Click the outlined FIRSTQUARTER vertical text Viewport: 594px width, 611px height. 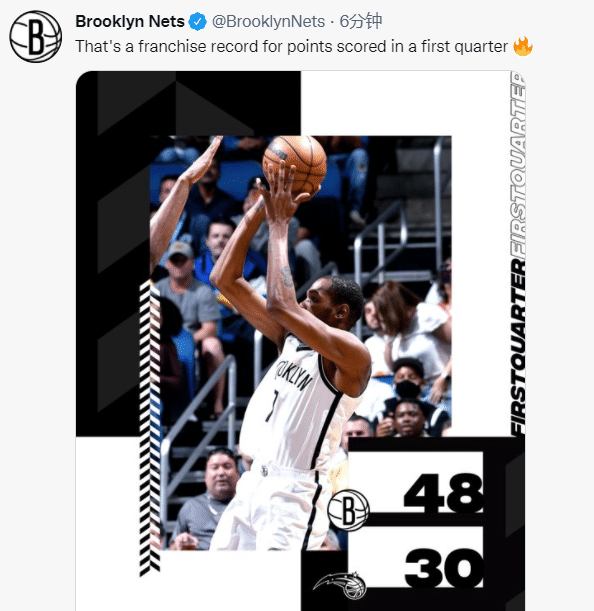[x=518, y=166]
